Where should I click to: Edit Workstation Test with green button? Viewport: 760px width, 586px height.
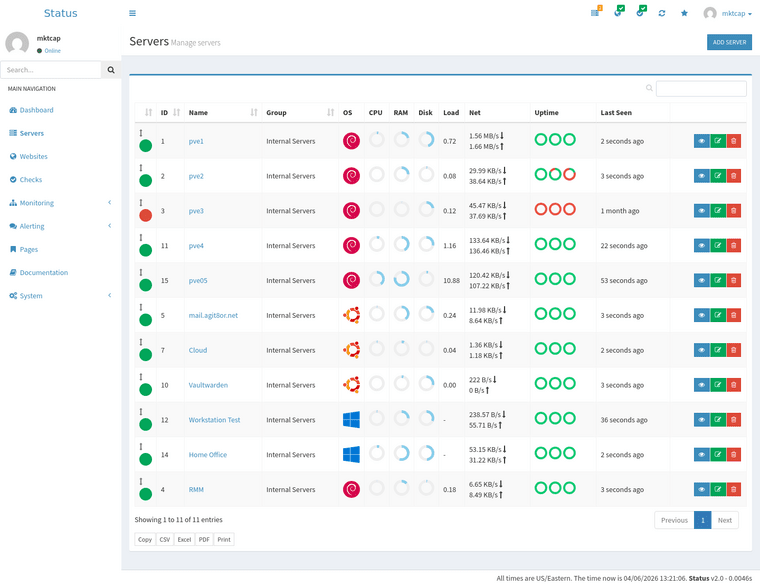(718, 420)
